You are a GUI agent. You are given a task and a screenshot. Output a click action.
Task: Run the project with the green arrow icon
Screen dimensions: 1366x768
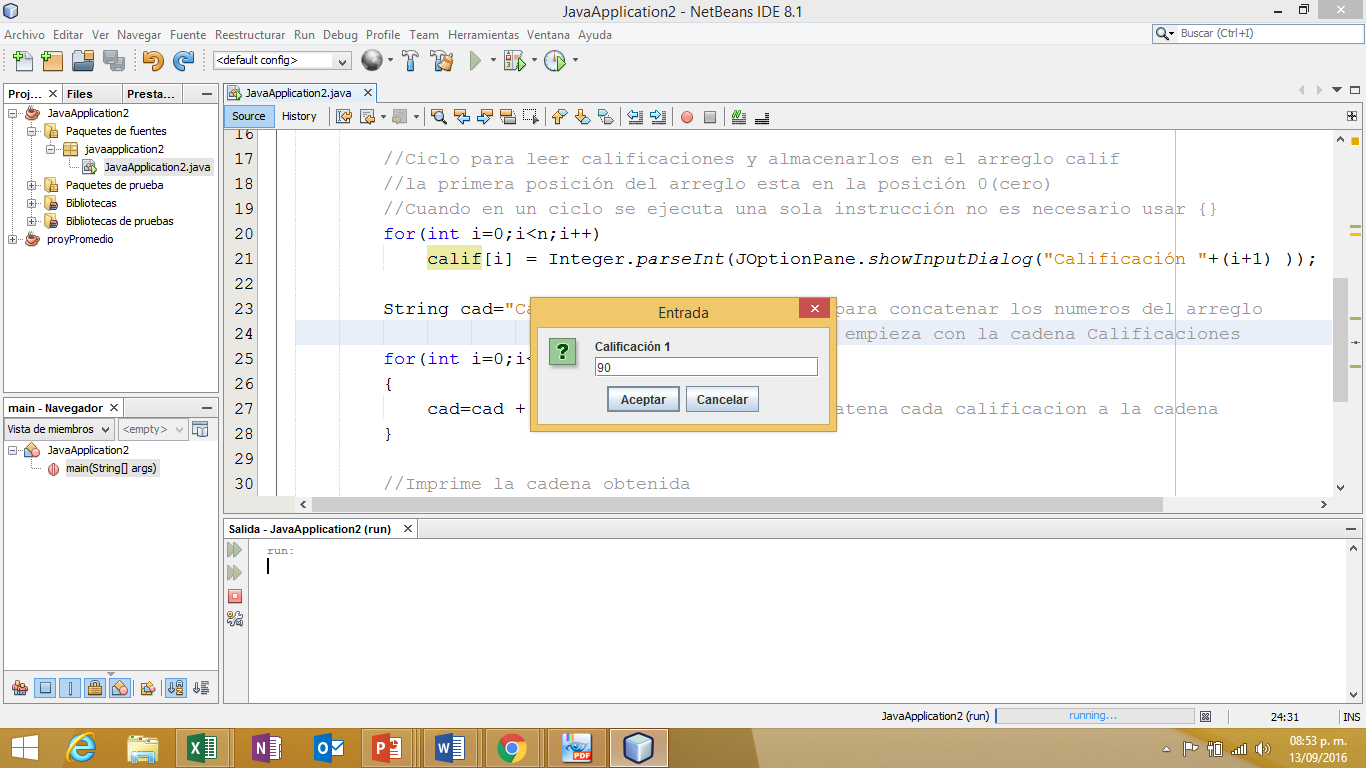[473, 60]
